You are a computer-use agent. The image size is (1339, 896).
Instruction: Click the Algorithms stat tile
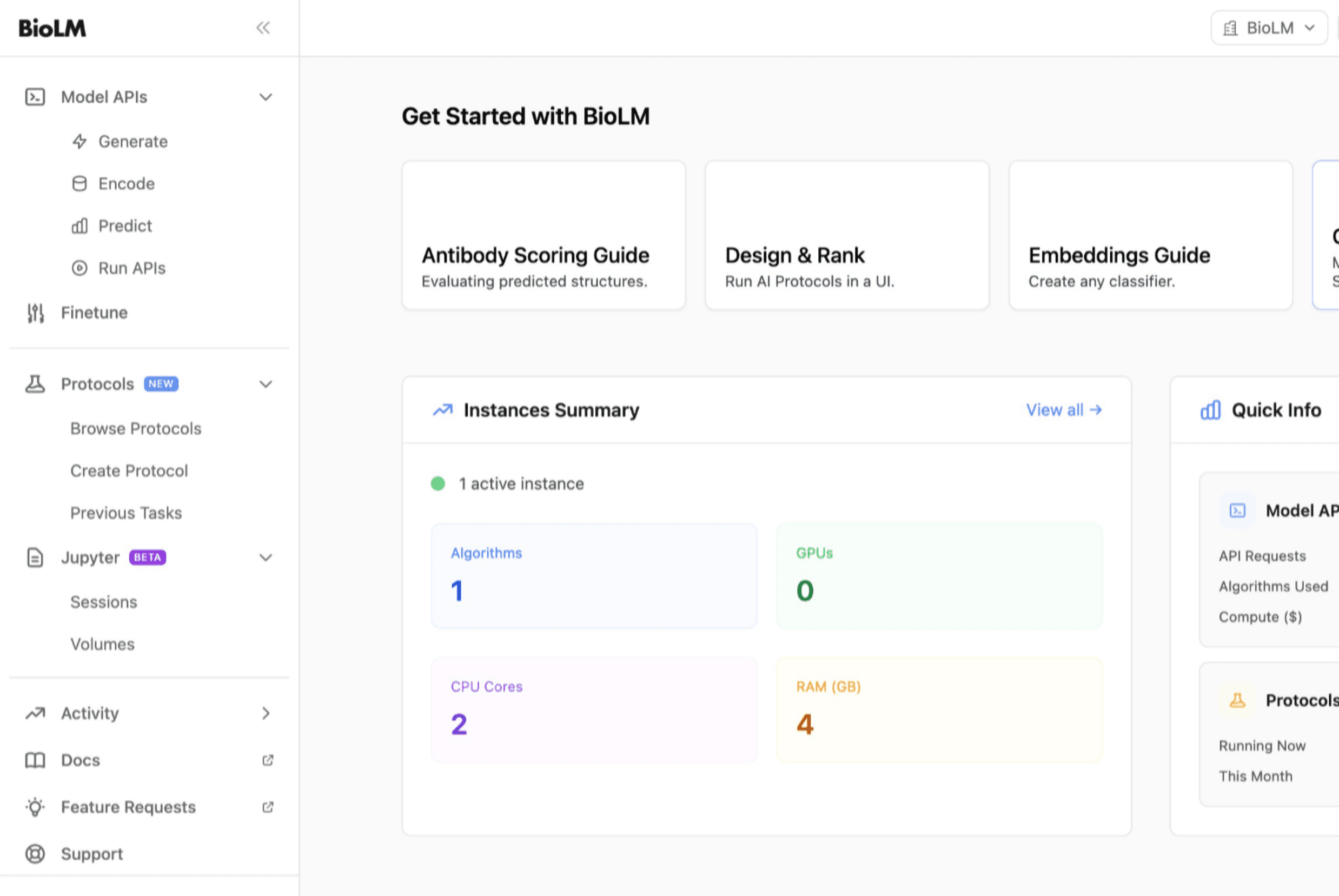pyautogui.click(x=594, y=576)
